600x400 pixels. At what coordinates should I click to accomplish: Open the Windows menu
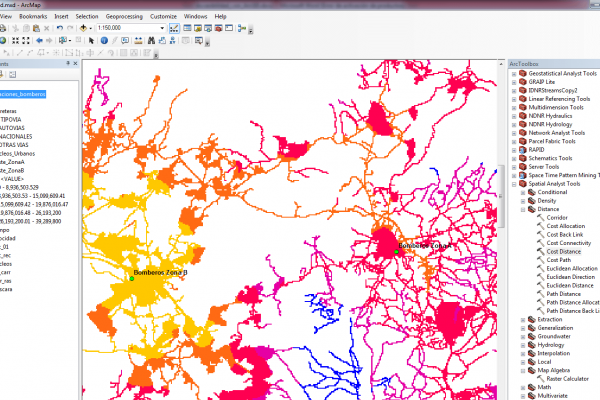pyautogui.click(x=195, y=16)
